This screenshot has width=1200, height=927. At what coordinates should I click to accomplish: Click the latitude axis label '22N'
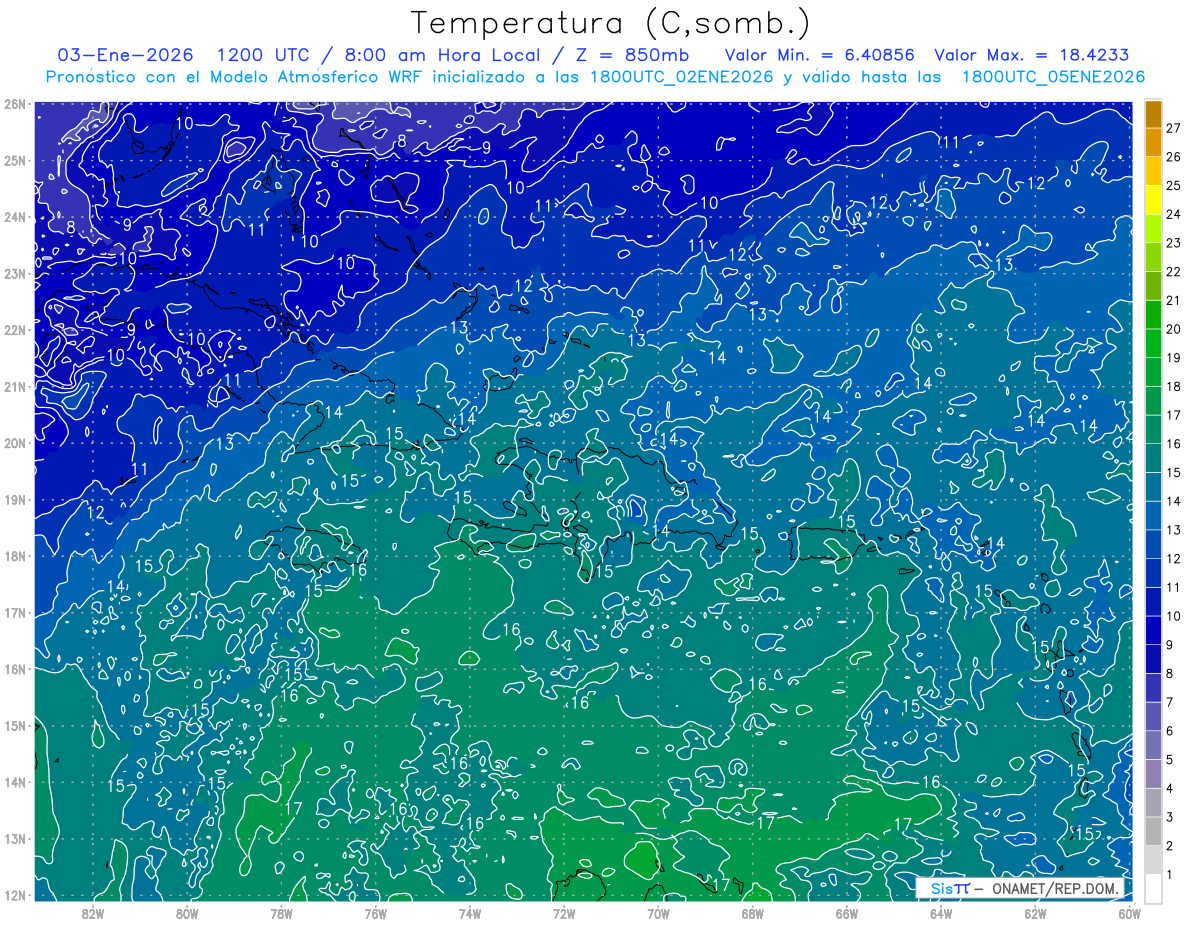(x=15, y=330)
